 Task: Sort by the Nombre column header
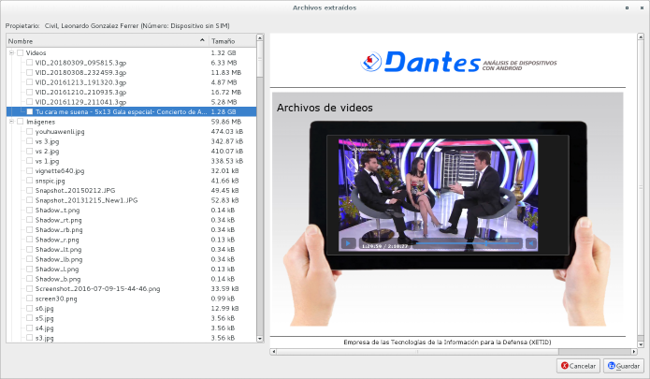(x=107, y=41)
